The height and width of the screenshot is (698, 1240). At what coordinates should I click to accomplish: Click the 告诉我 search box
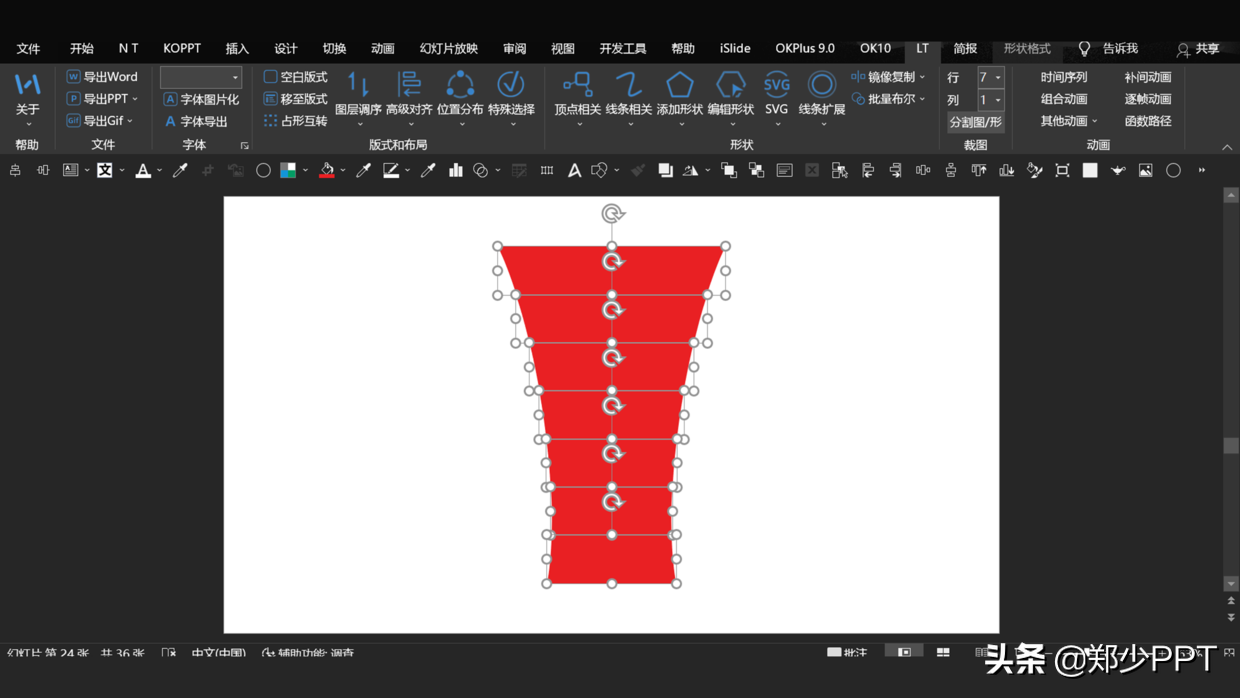click(x=1109, y=48)
